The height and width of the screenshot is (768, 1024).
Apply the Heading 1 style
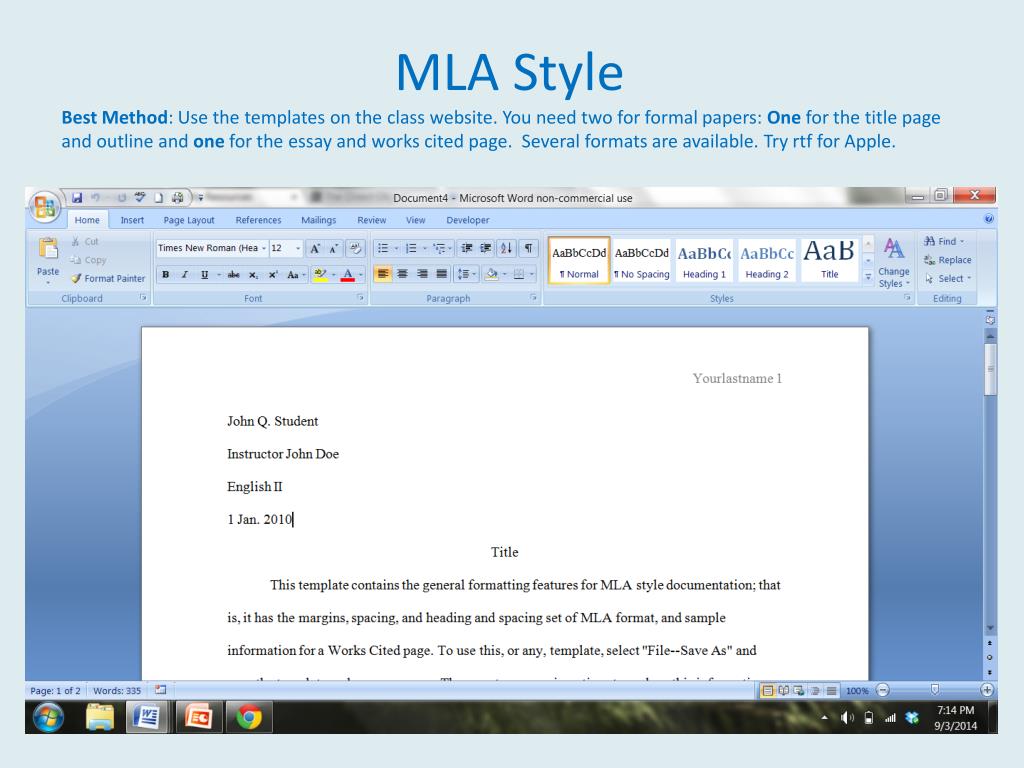(x=704, y=261)
